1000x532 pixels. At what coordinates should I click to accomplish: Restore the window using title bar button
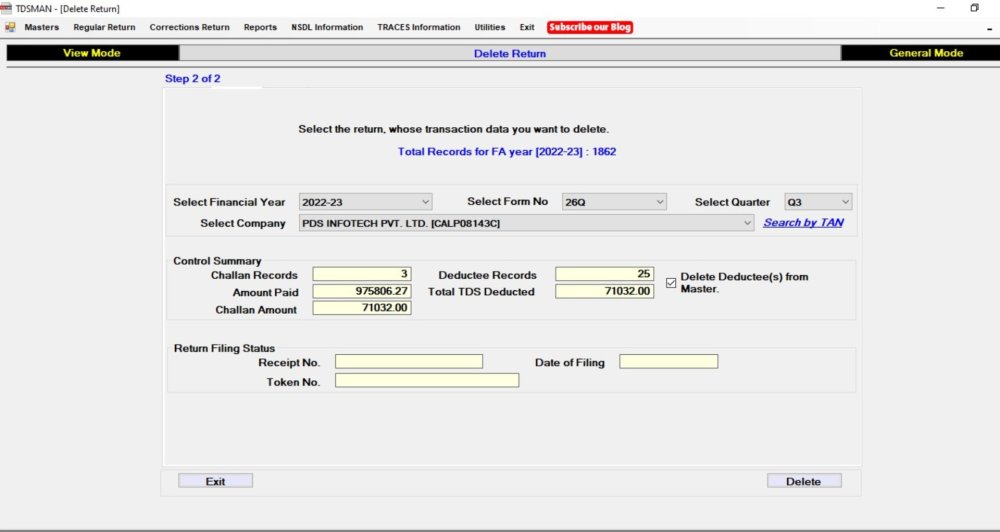click(x=974, y=8)
